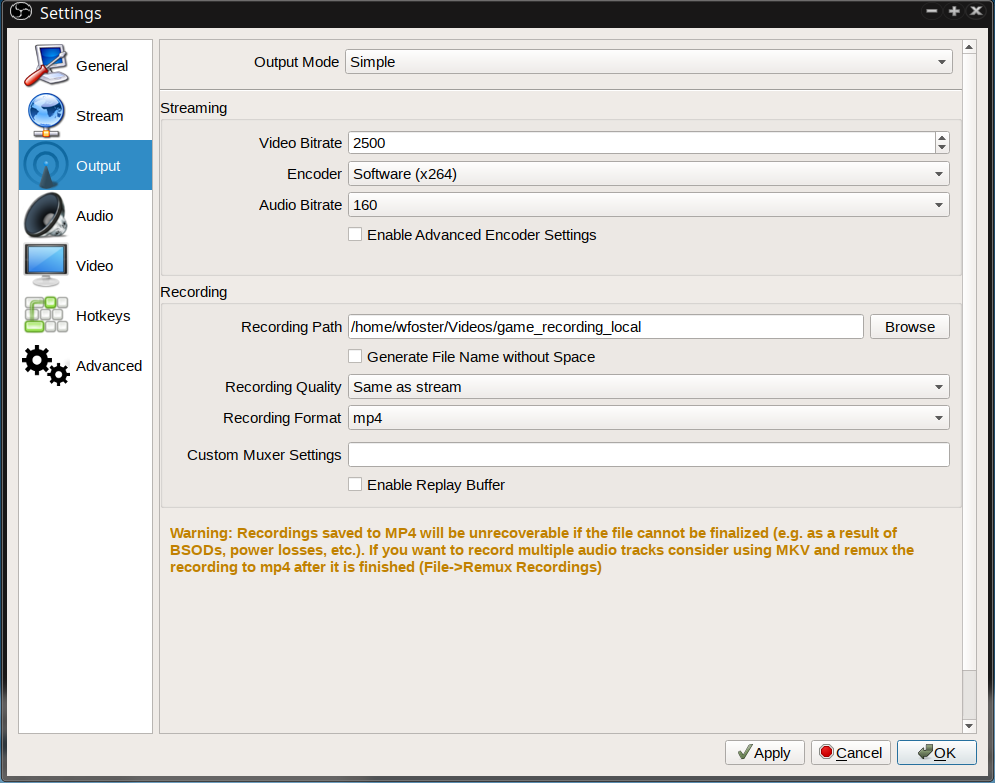Expand the Encoder dropdown
The width and height of the screenshot is (995, 783).
tap(648, 174)
